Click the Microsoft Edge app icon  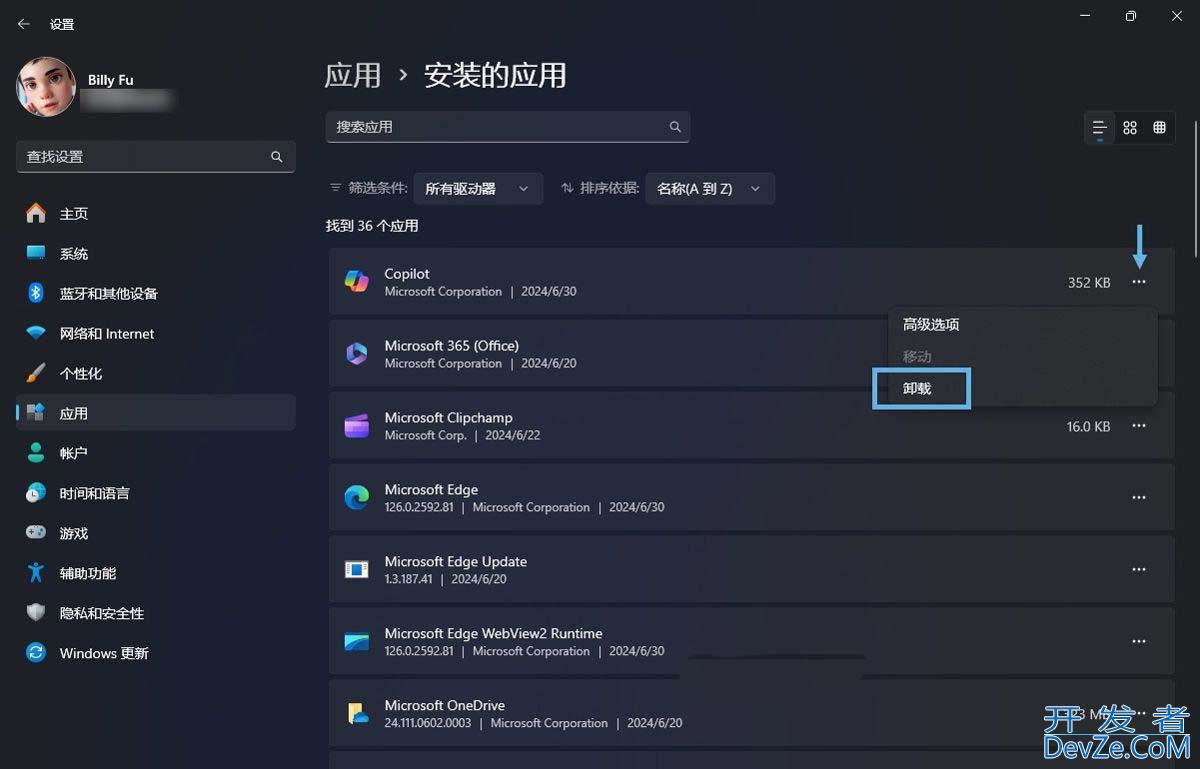pyautogui.click(x=357, y=498)
